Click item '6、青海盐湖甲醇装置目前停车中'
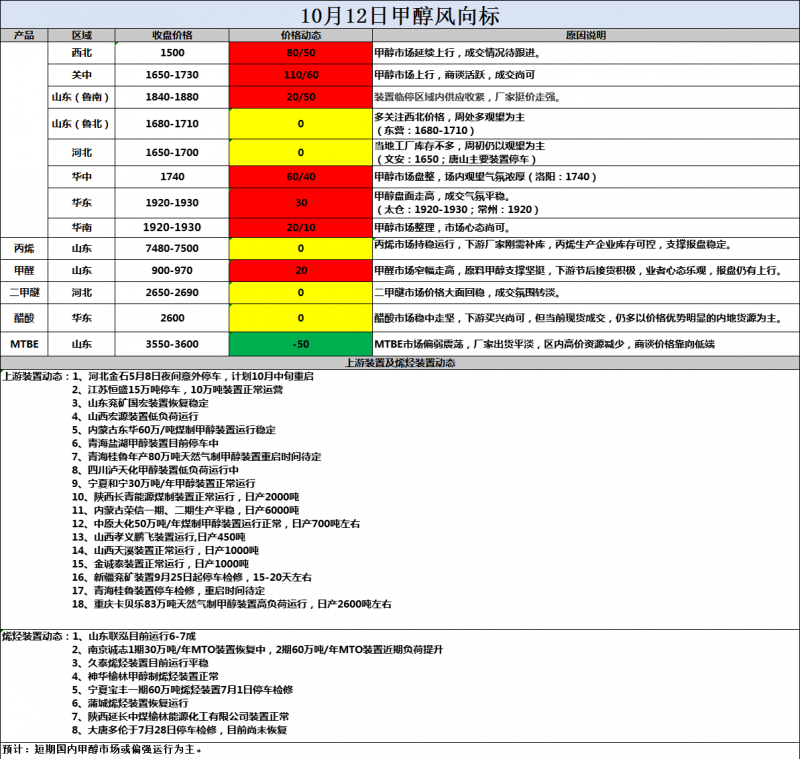 [x=145, y=443]
